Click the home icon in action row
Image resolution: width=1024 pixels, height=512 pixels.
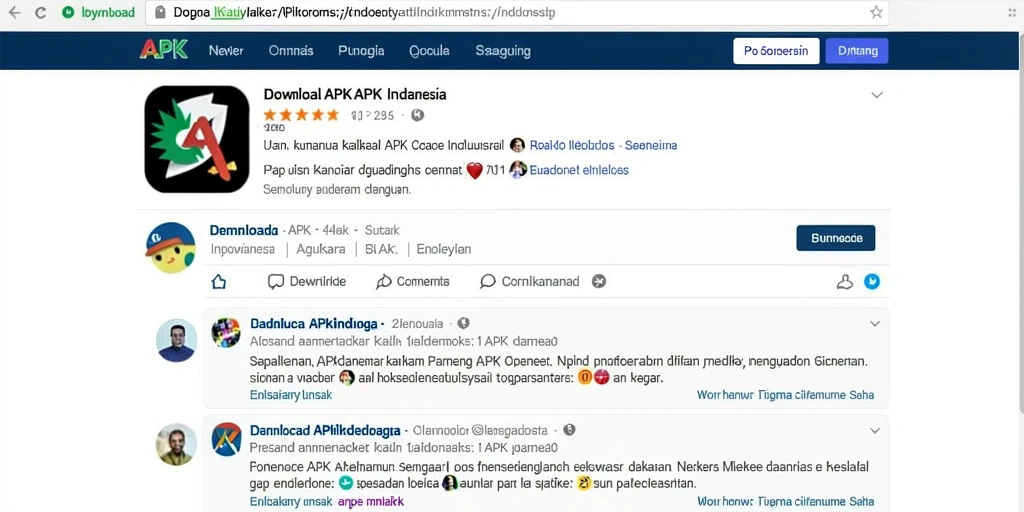(219, 281)
